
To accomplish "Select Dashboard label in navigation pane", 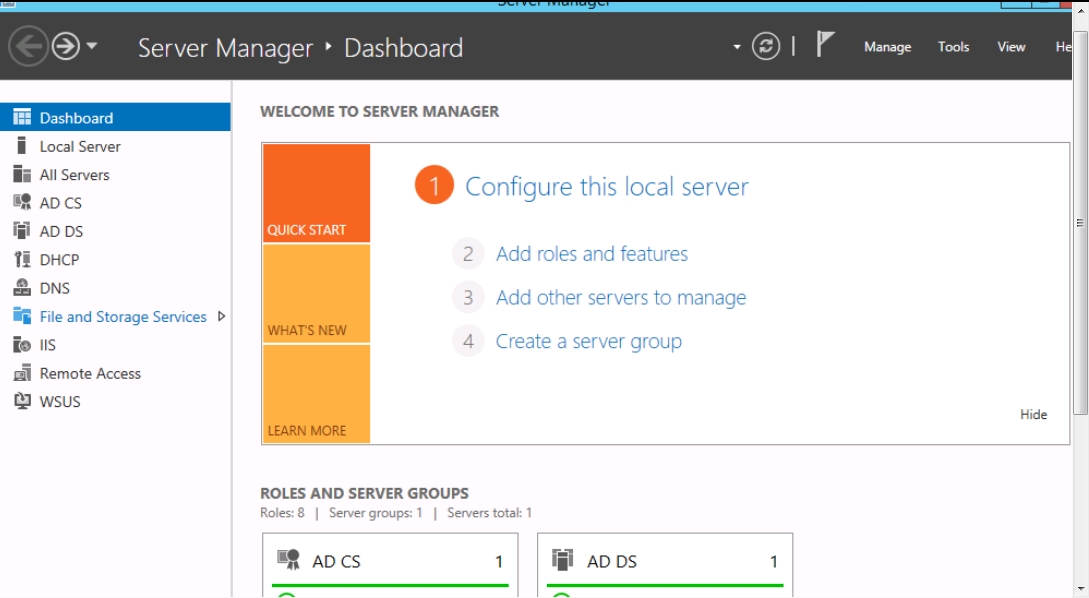I will pyautogui.click(x=76, y=118).
